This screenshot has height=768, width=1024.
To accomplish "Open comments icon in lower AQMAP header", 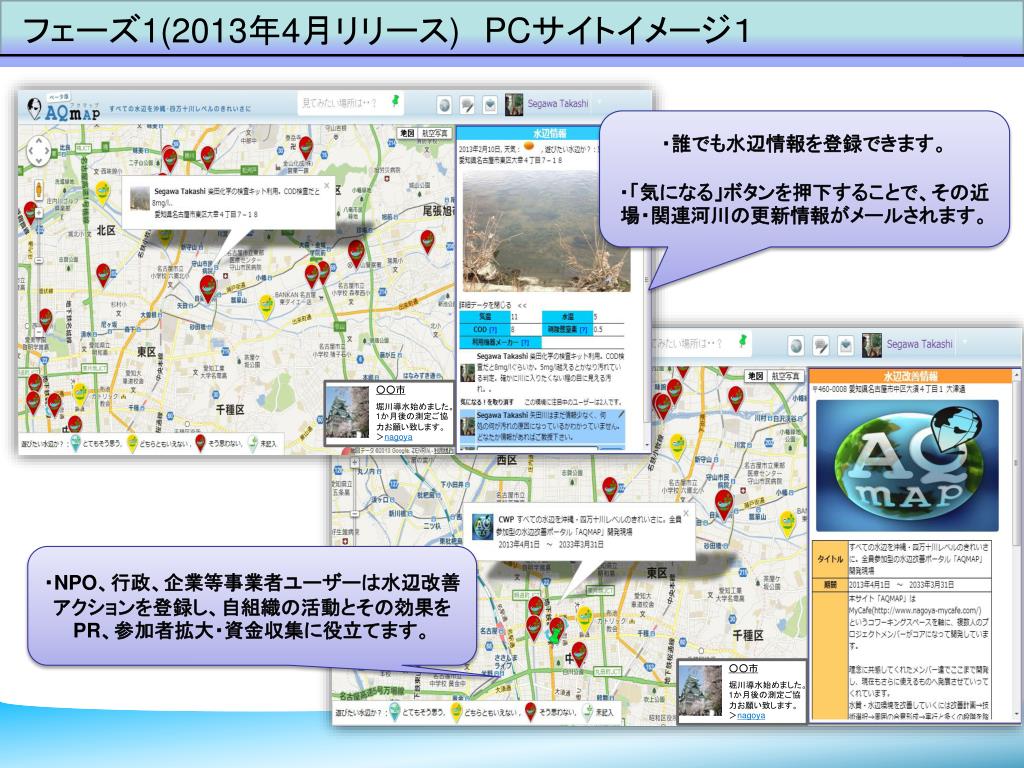I will click(820, 345).
